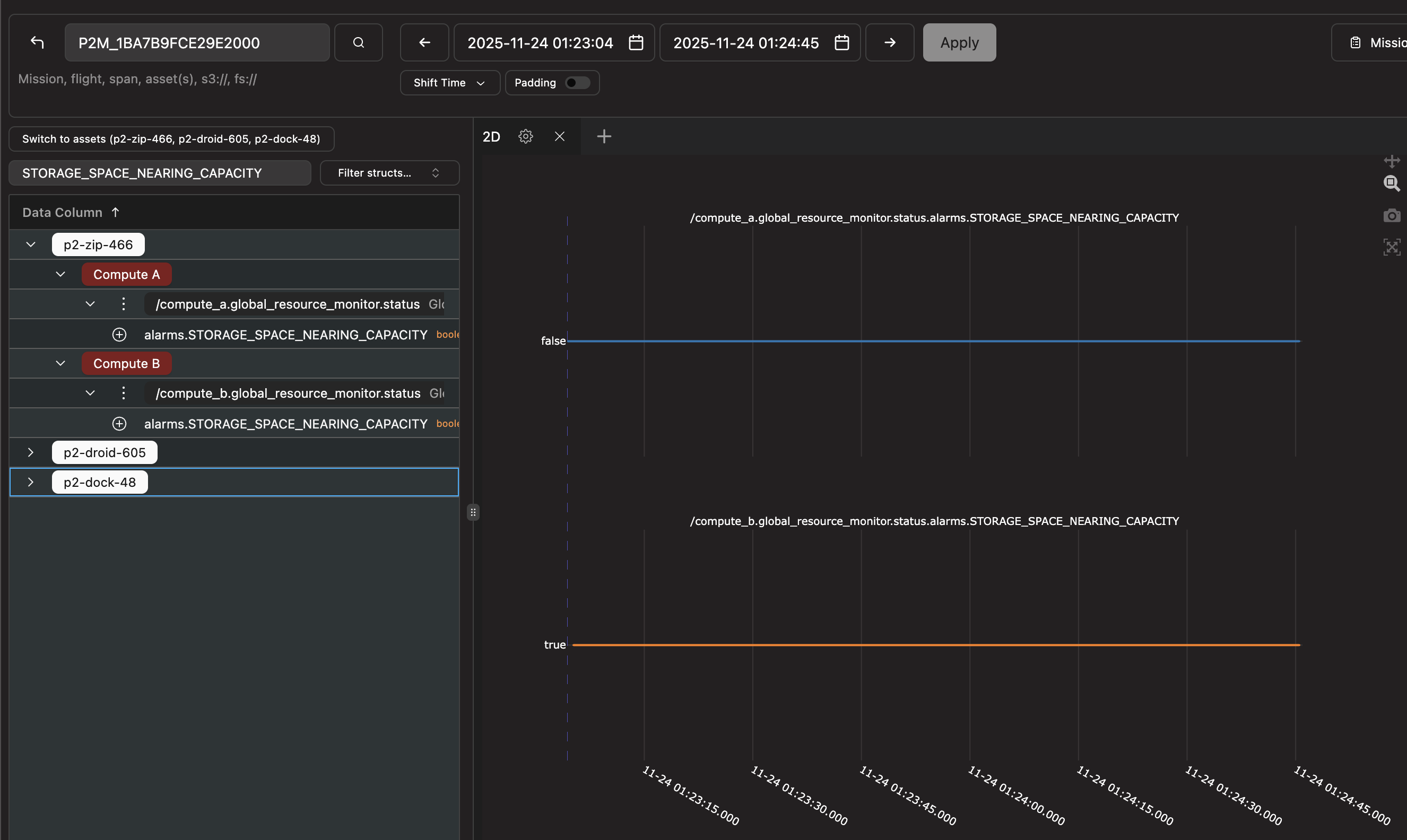Reset plot axes autoscale icon

click(1392, 247)
